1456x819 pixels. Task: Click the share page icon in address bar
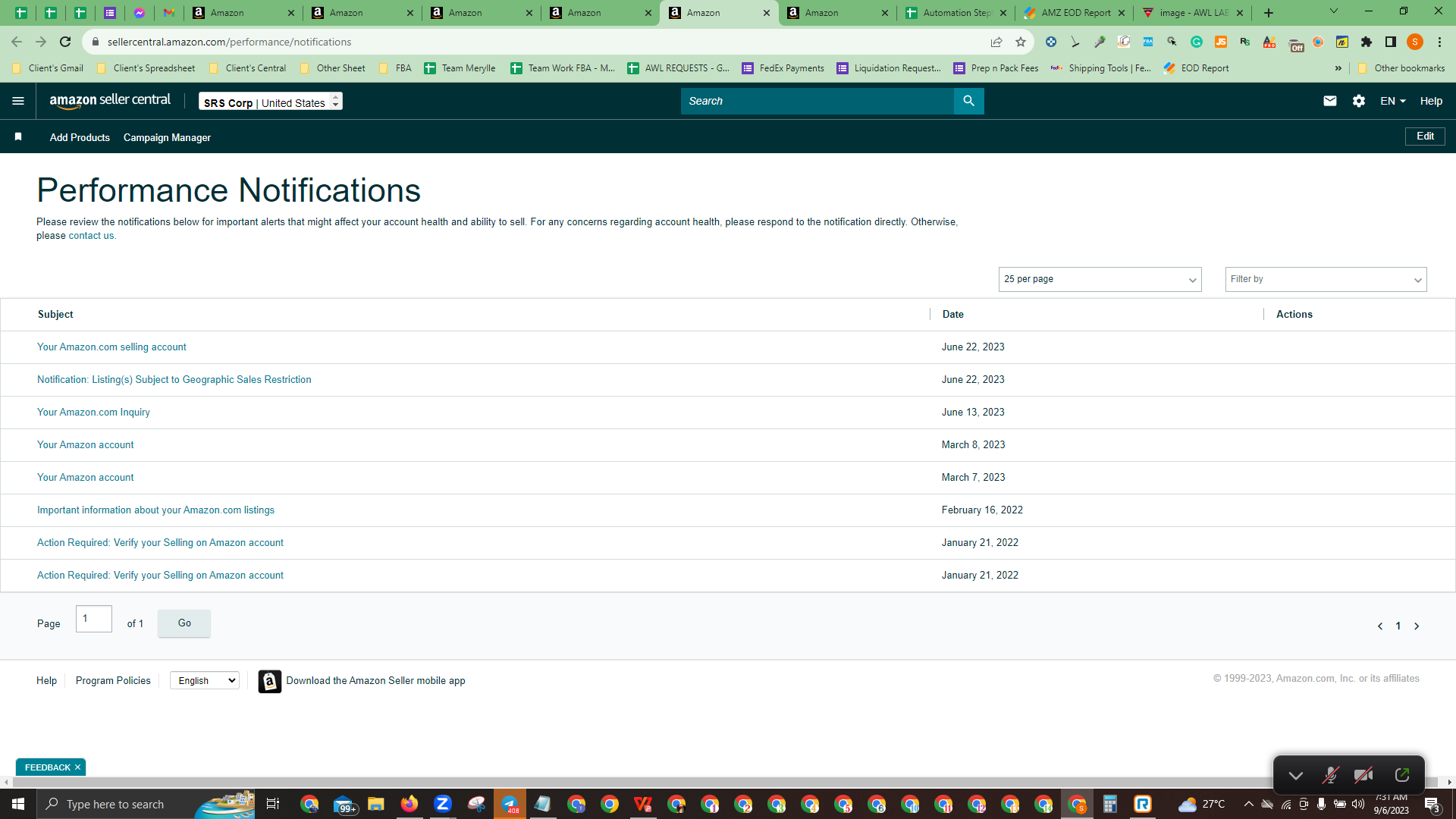click(996, 42)
